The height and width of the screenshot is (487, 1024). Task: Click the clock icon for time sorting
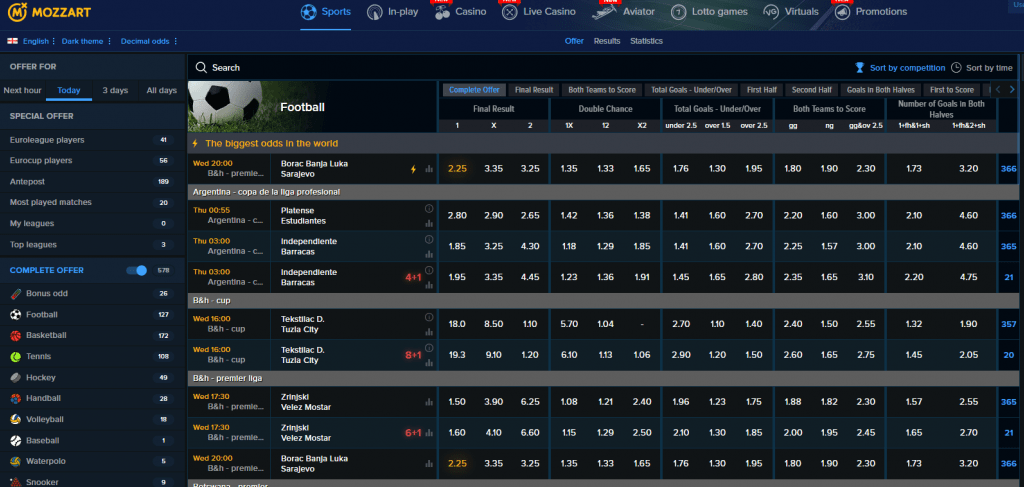click(x=956, y=67)
